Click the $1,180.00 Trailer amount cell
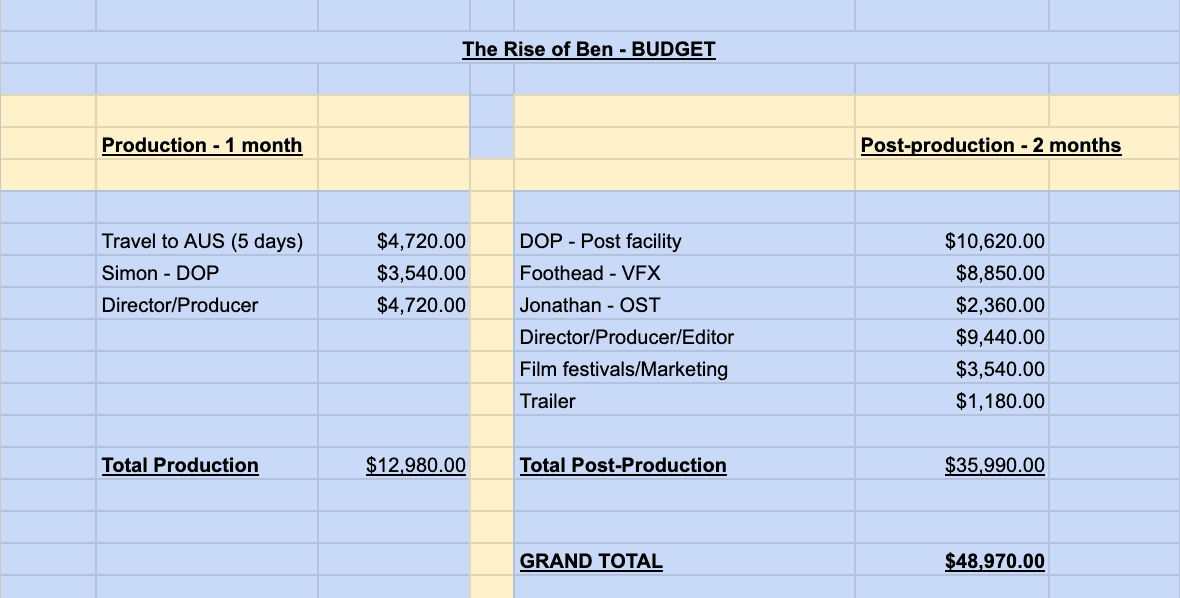This screenshot has height=598, width=1180. point(1000,401)
